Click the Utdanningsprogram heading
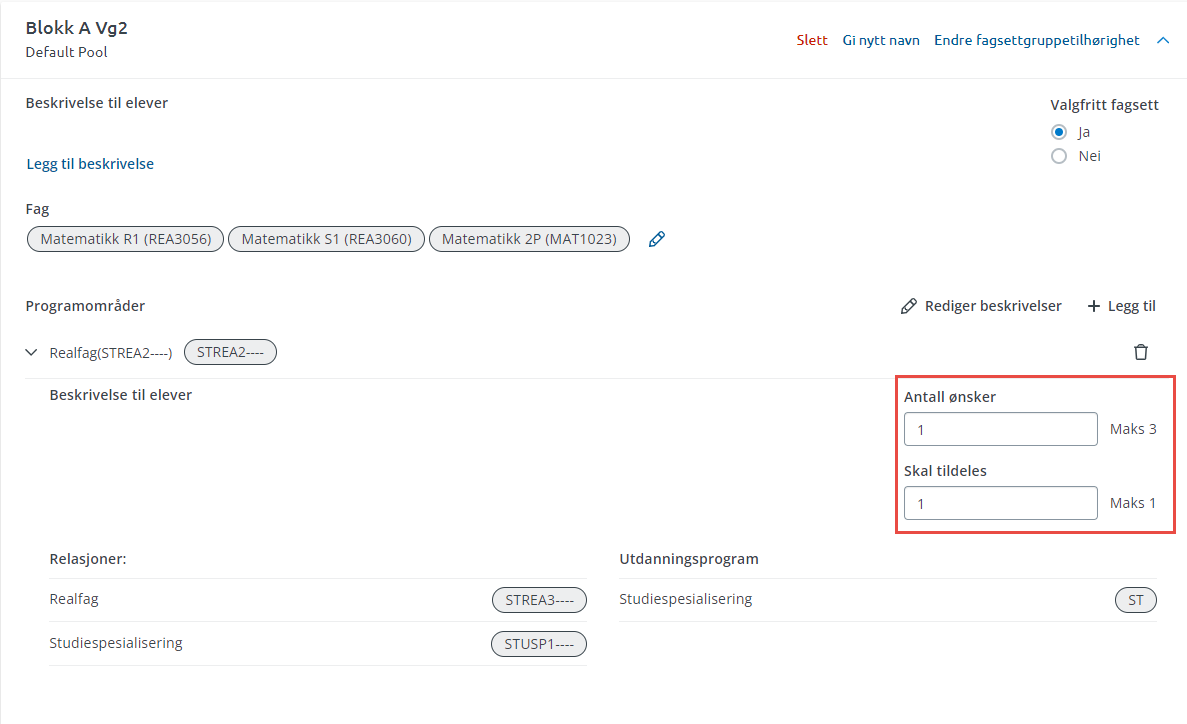The image size is (1187, 724). (x=689, y=559)
